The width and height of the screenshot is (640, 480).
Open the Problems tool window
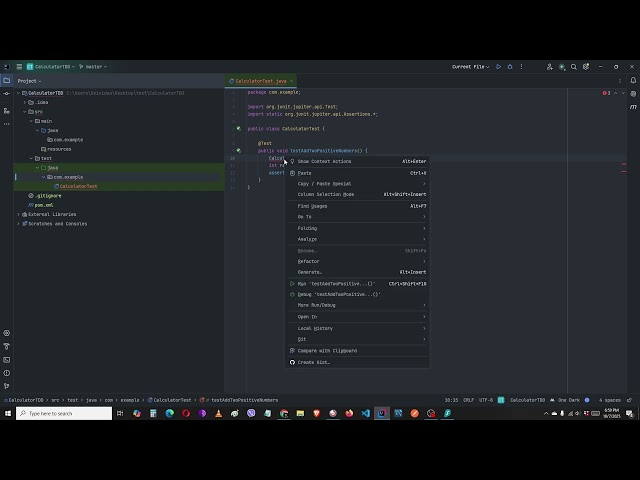tap(7, 373)
